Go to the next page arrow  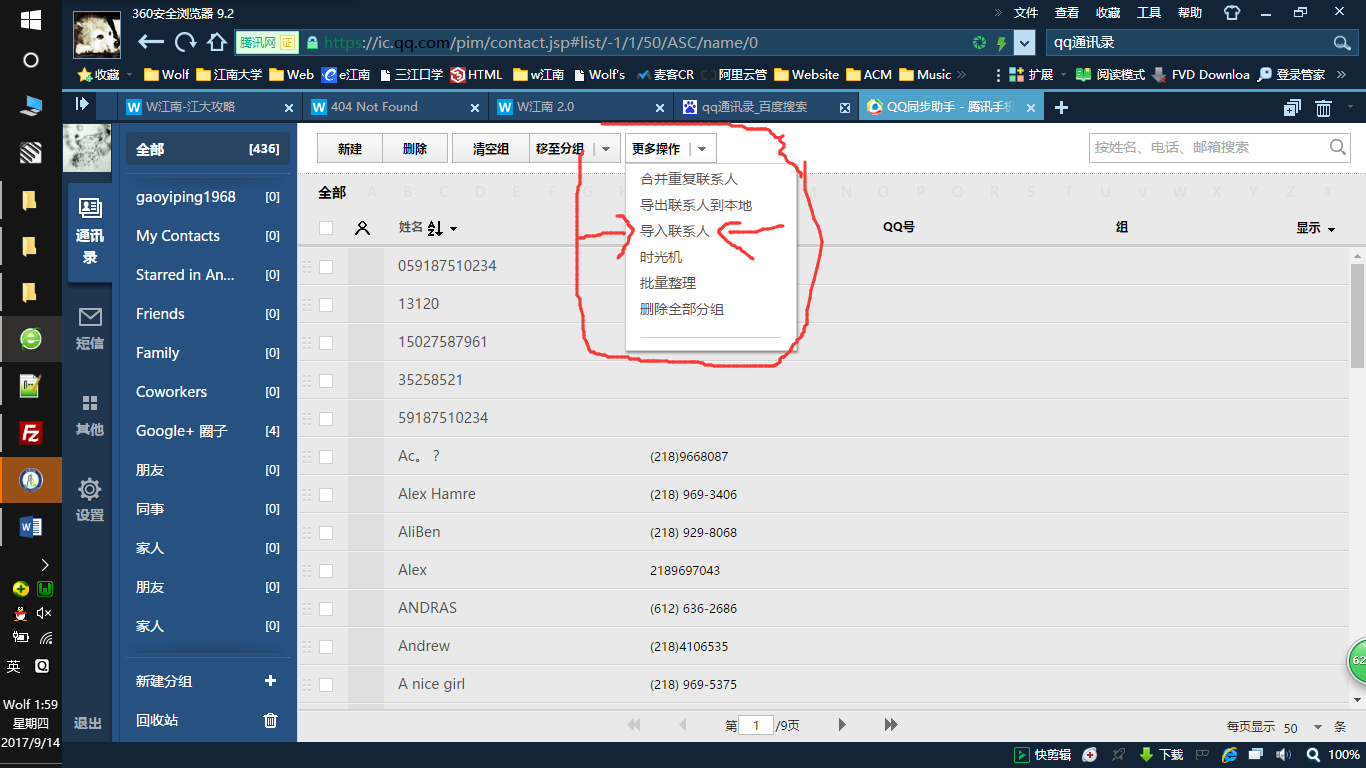point(842,725)
